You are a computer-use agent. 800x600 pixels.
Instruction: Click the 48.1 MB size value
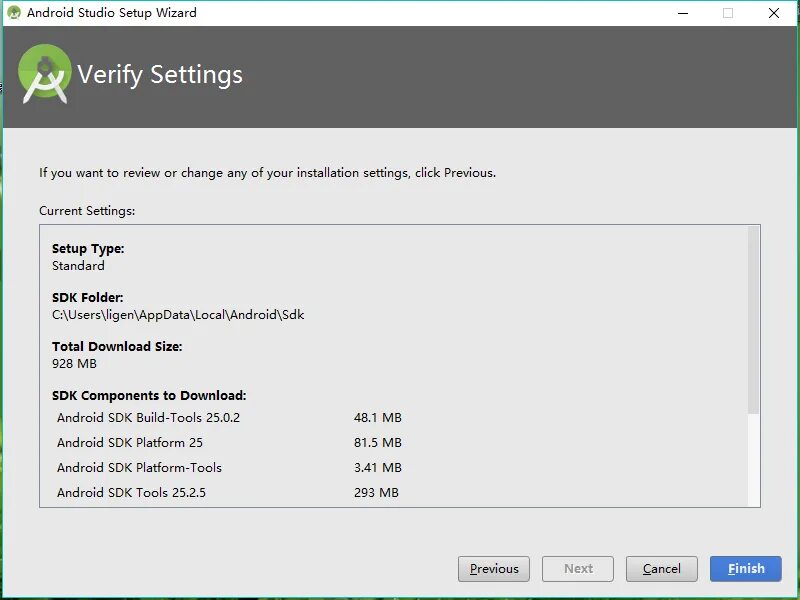point(378,417)
